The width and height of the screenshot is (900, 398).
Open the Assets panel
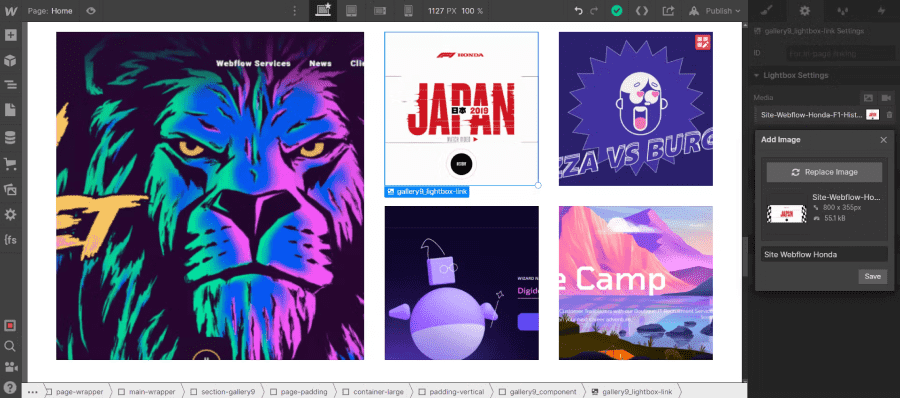coord(10,189)
